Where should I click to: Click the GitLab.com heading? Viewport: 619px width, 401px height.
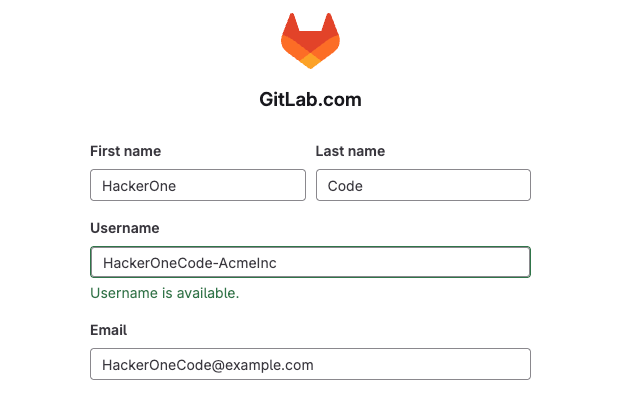[310, 100]
